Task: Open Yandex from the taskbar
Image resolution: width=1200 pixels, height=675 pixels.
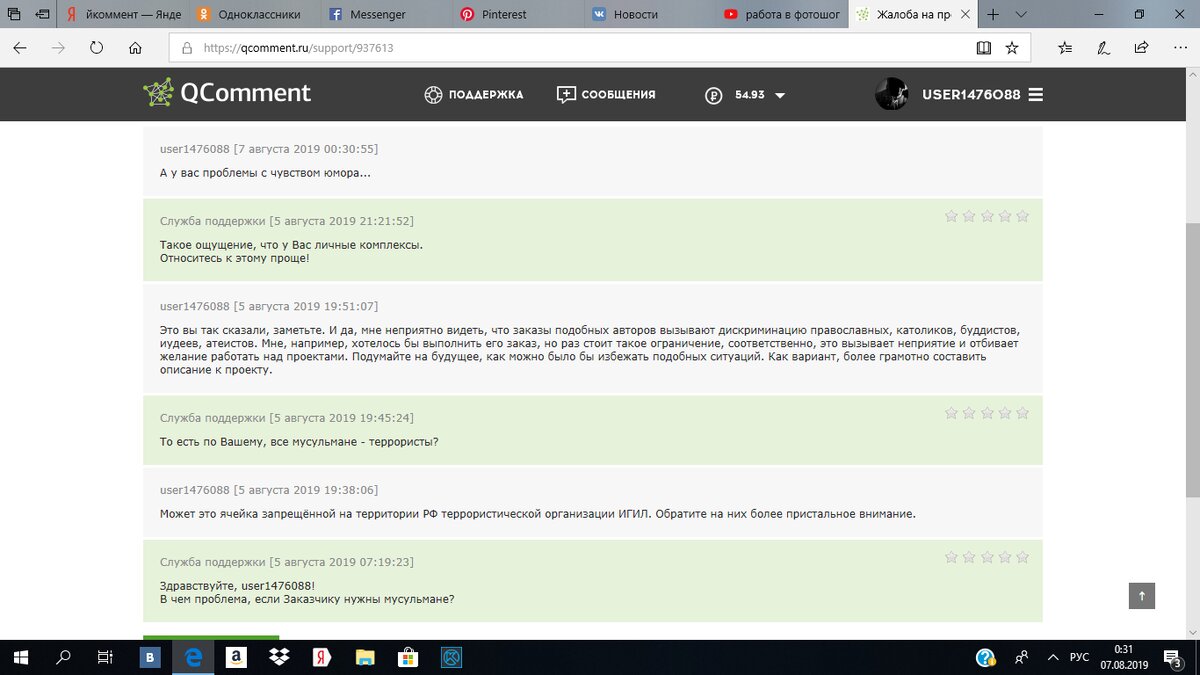Action: click(322, 657)
